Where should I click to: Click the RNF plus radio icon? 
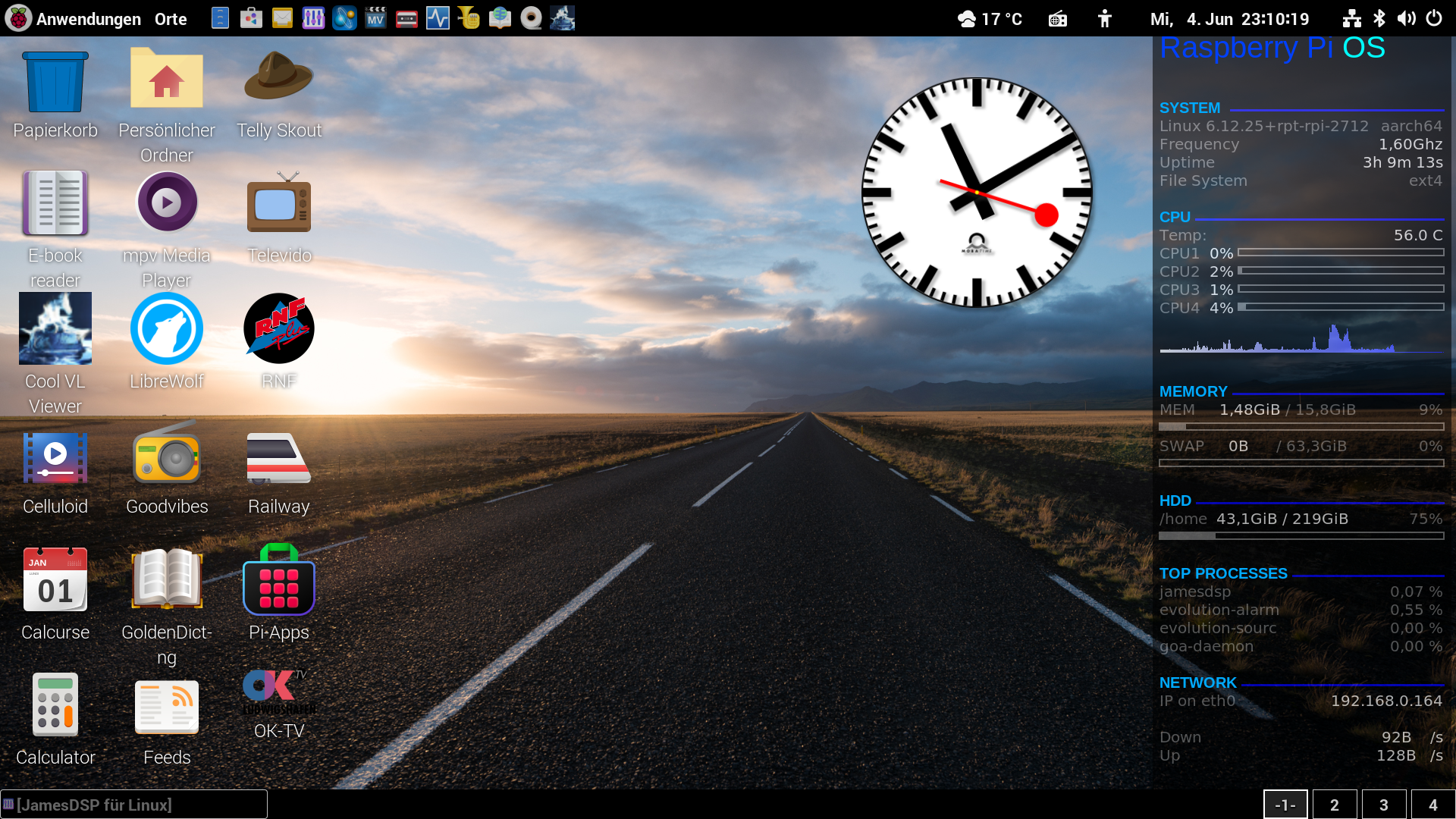point(278,329)
